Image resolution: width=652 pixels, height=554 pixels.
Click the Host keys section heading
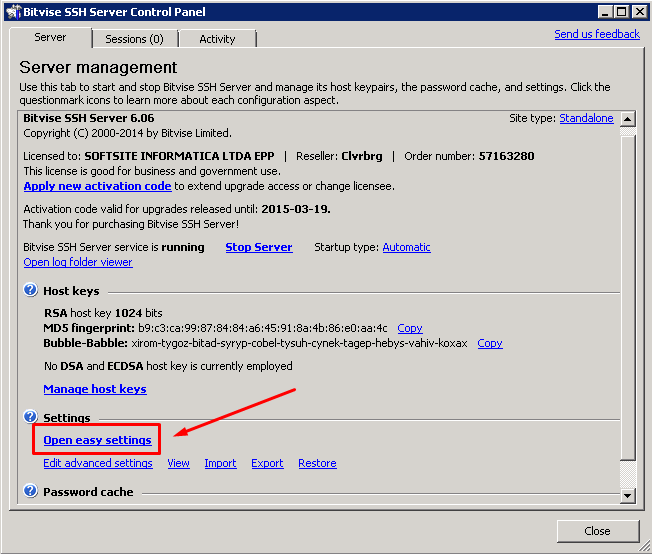71,291
